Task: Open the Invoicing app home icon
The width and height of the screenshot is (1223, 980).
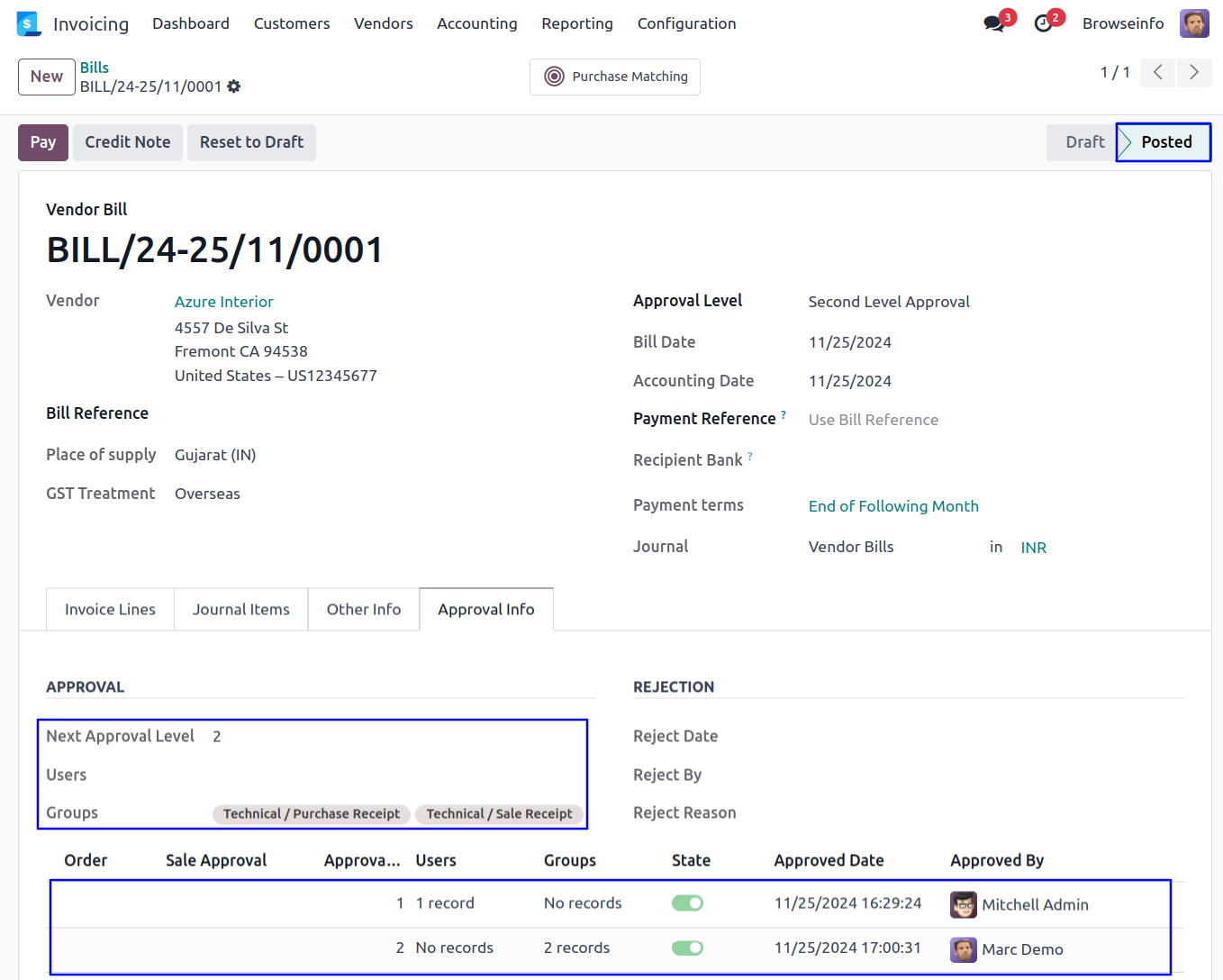Action: (x=29, y=24)
